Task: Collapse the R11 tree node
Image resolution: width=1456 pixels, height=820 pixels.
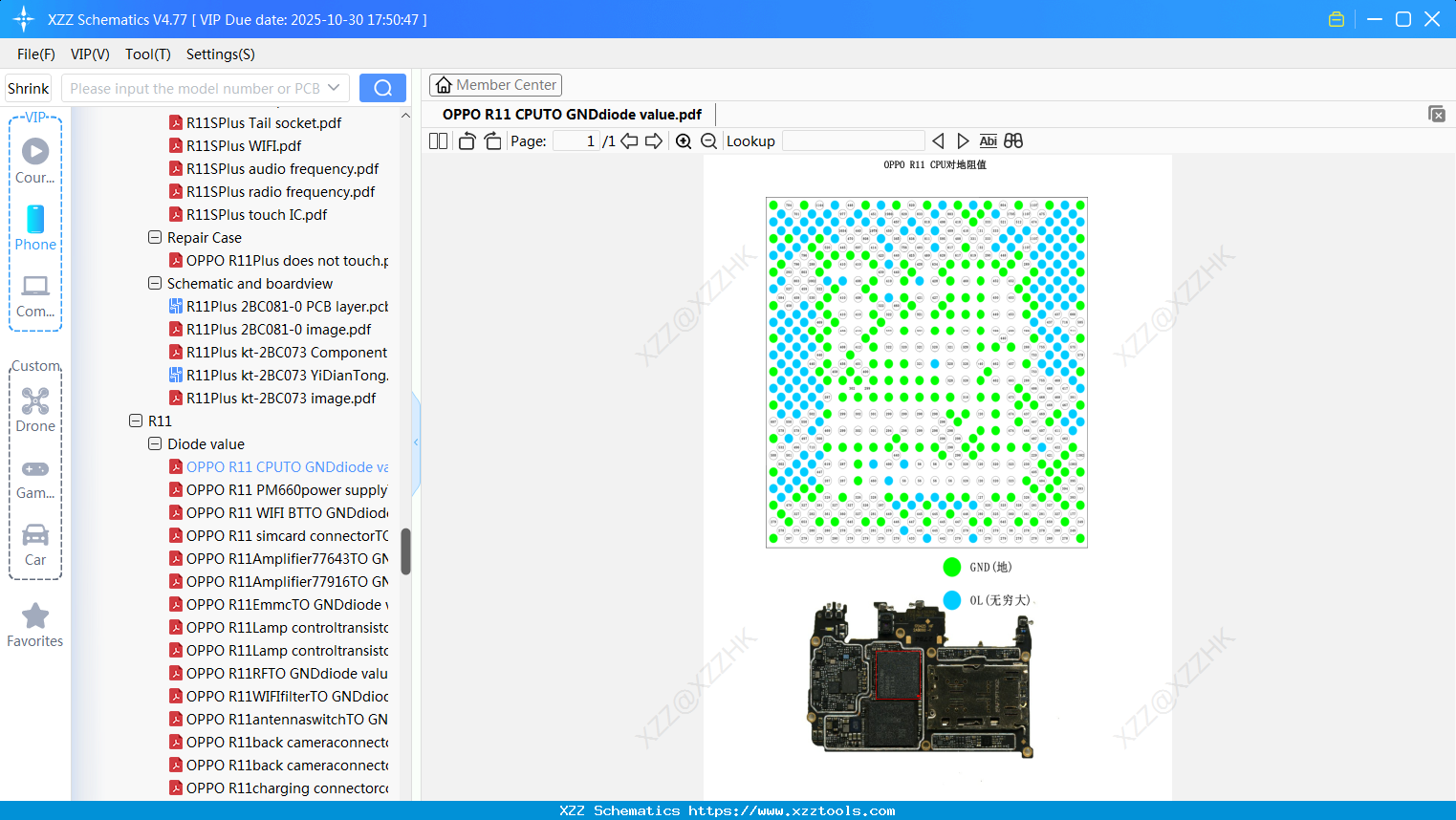Action: (x=136, y=421)
